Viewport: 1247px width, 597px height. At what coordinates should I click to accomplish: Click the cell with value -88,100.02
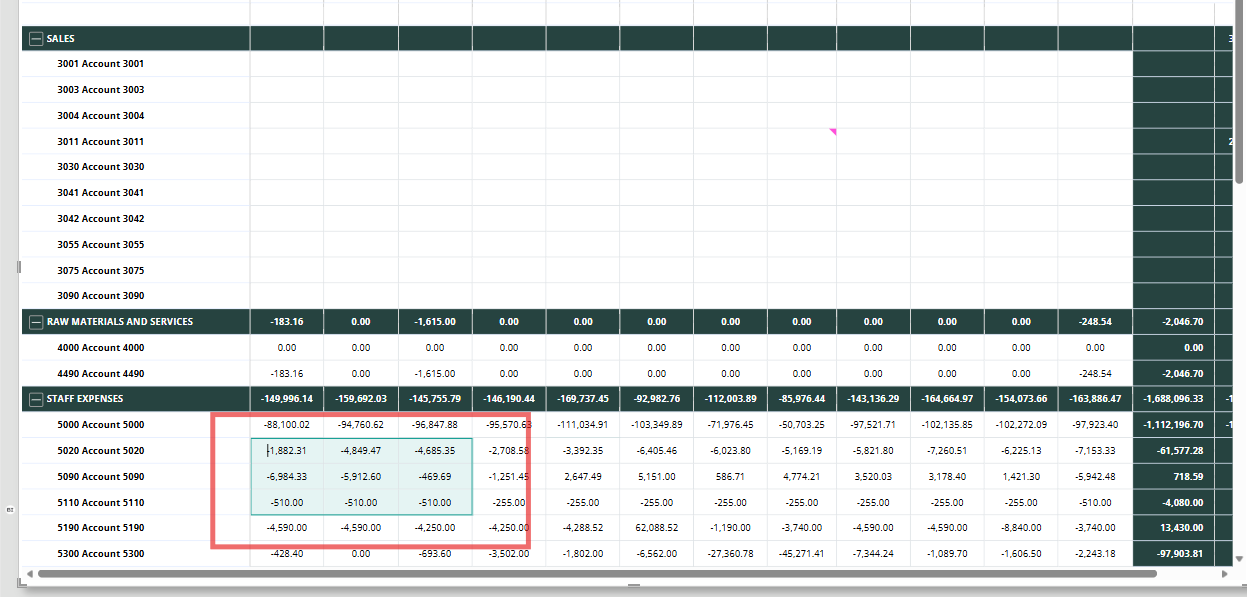pos(287,425)
